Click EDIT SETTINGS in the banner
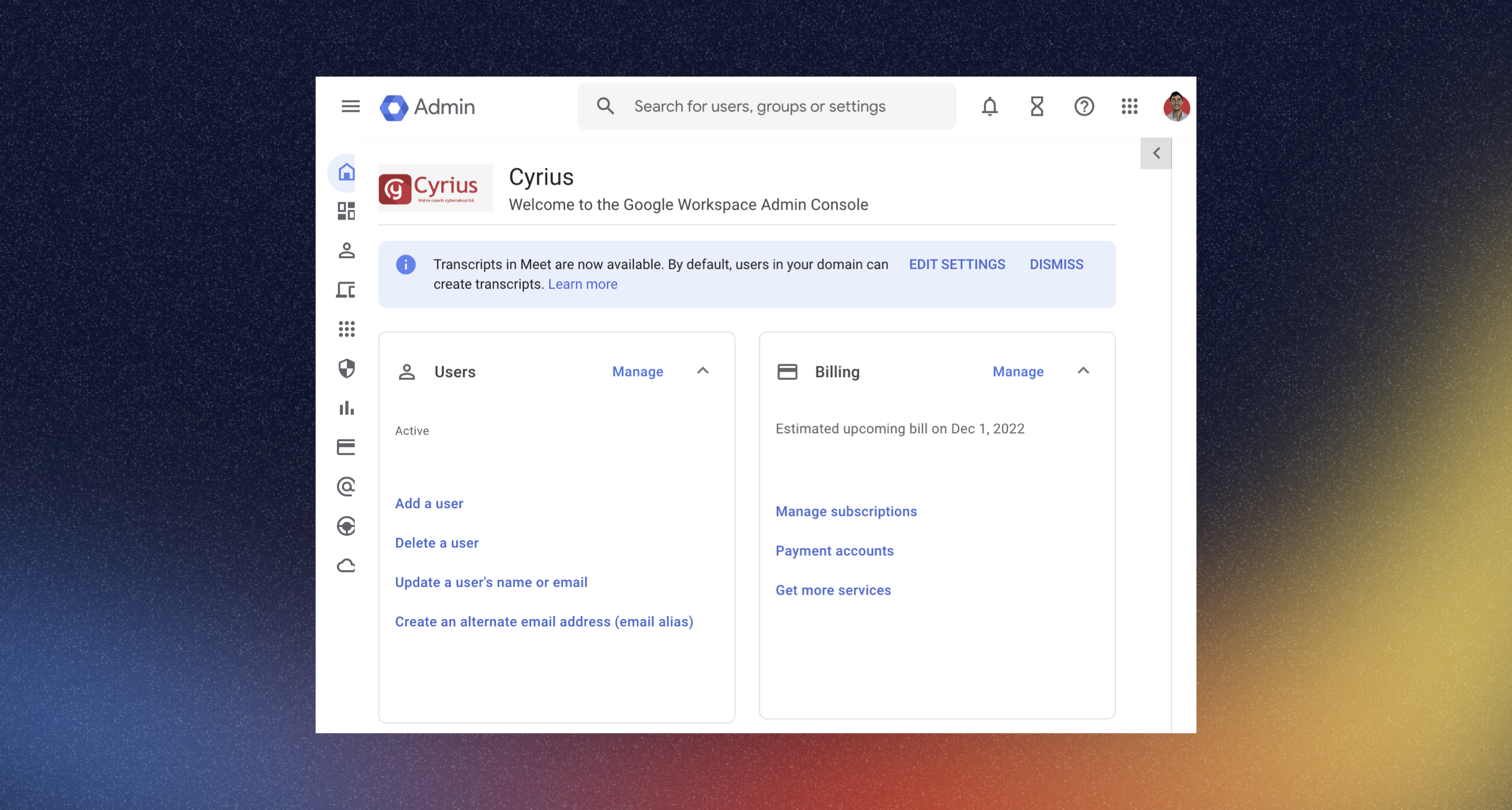The height and width of the screenshot is (810, 1512). [x=957, y=265]
